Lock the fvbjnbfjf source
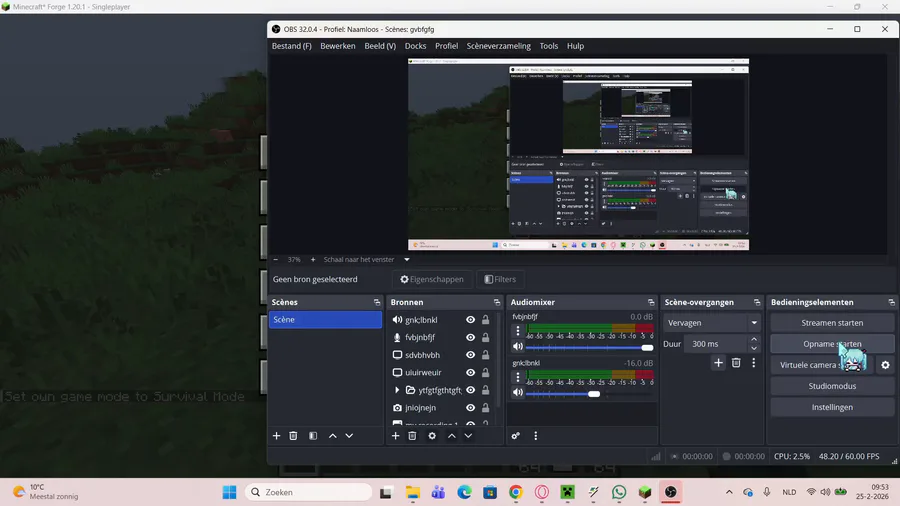The height and width of the screenshot is (506, 900). (486, 337)
